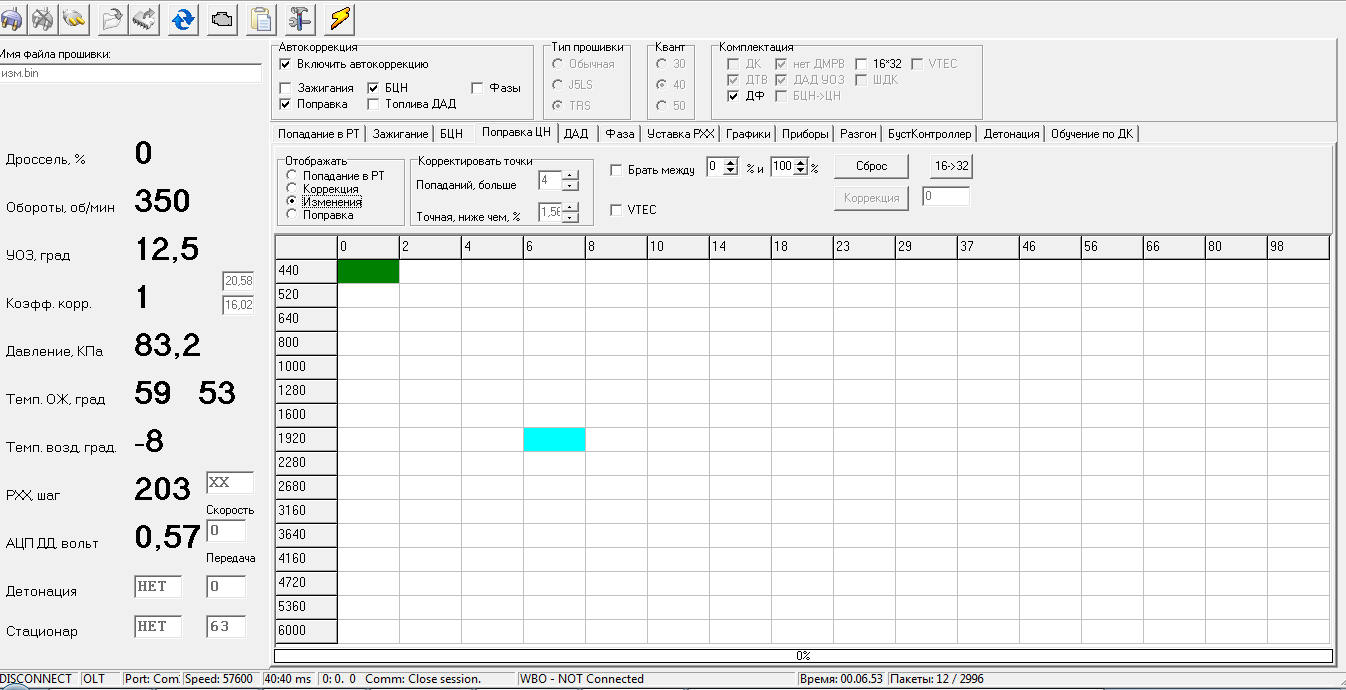Viewport: 1346px width, 690px height.
Task: Enable the 'Зажигания' checkbox
Action: (x=286, y=88)
